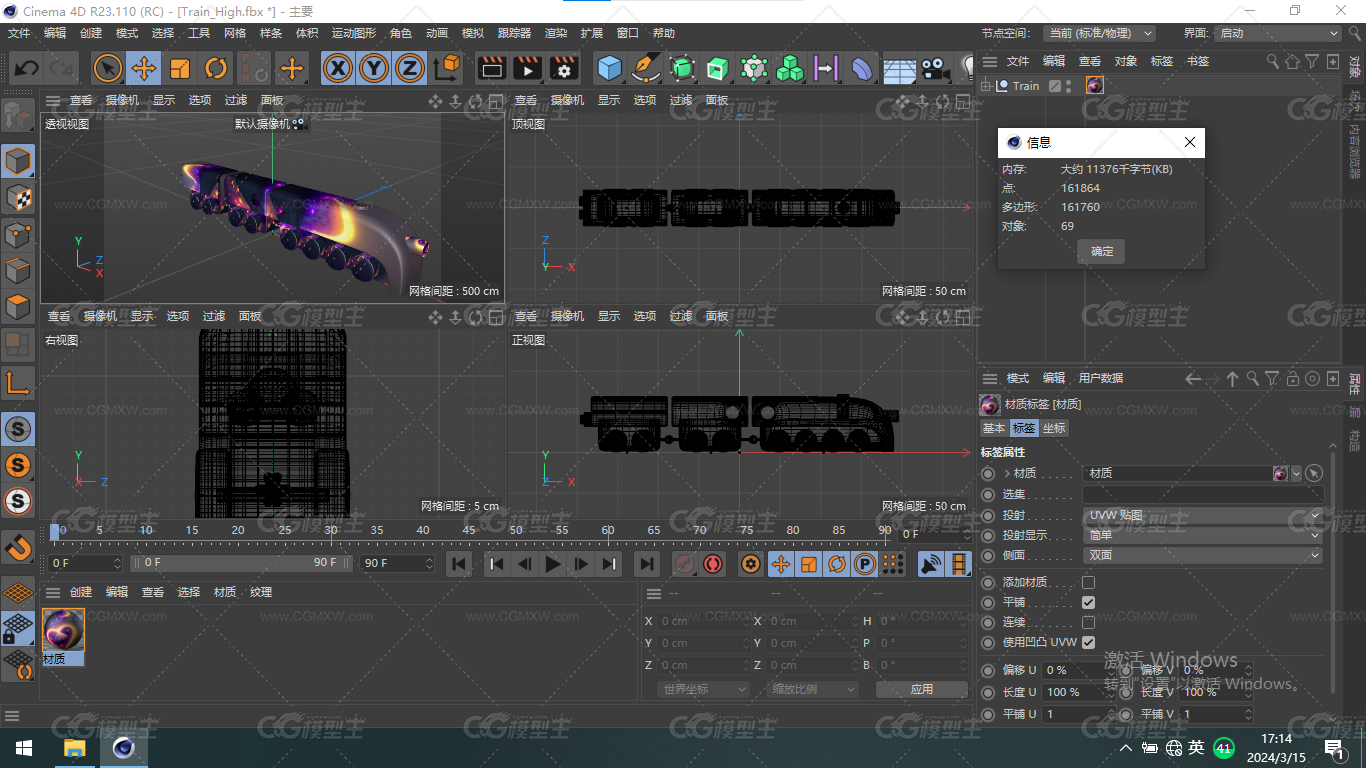Open the 投射显示 简单 dropdown
This screenshot has width=1366, height=768.
point(1203,535)
